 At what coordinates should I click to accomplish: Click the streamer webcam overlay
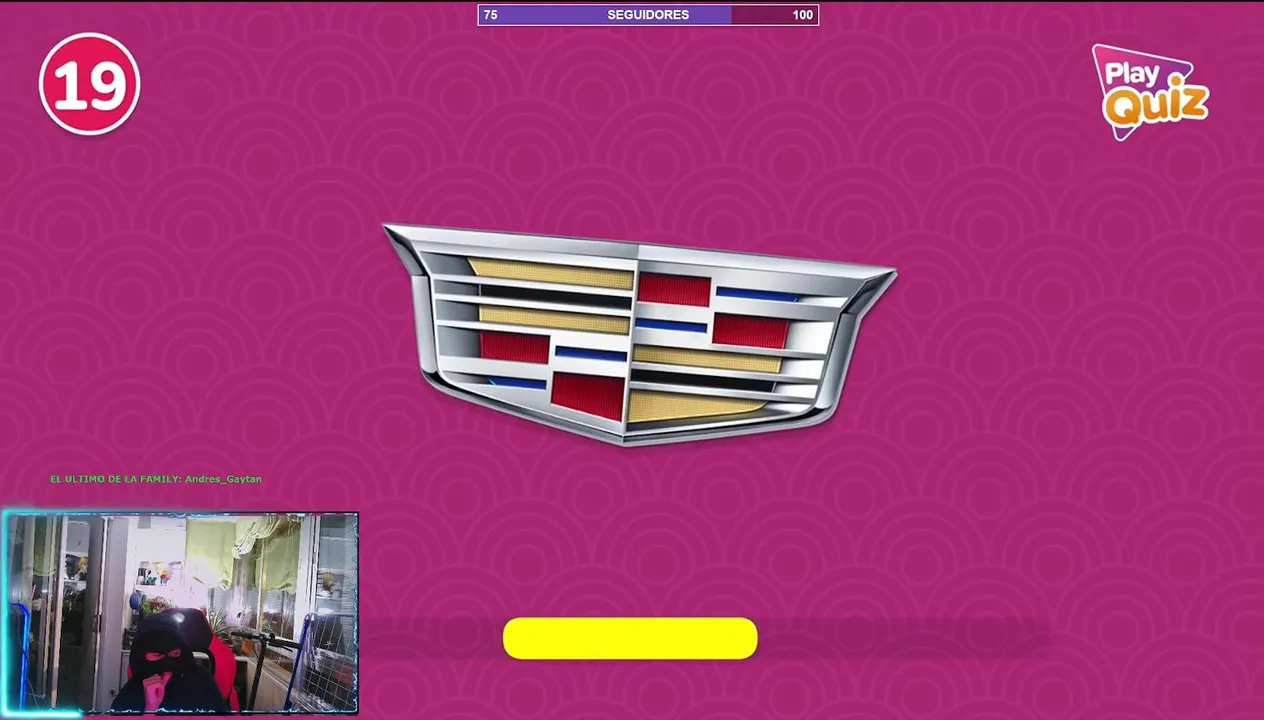point(180,613)
